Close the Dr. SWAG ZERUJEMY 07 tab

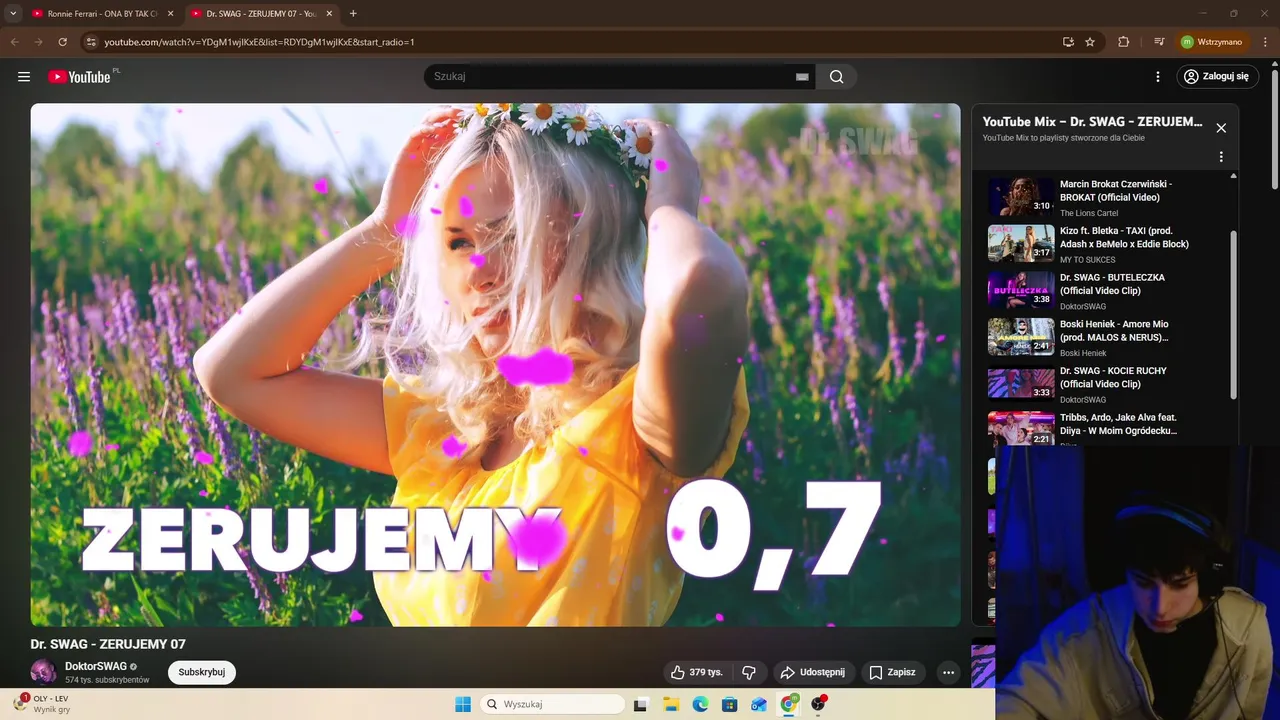(329, 14)
